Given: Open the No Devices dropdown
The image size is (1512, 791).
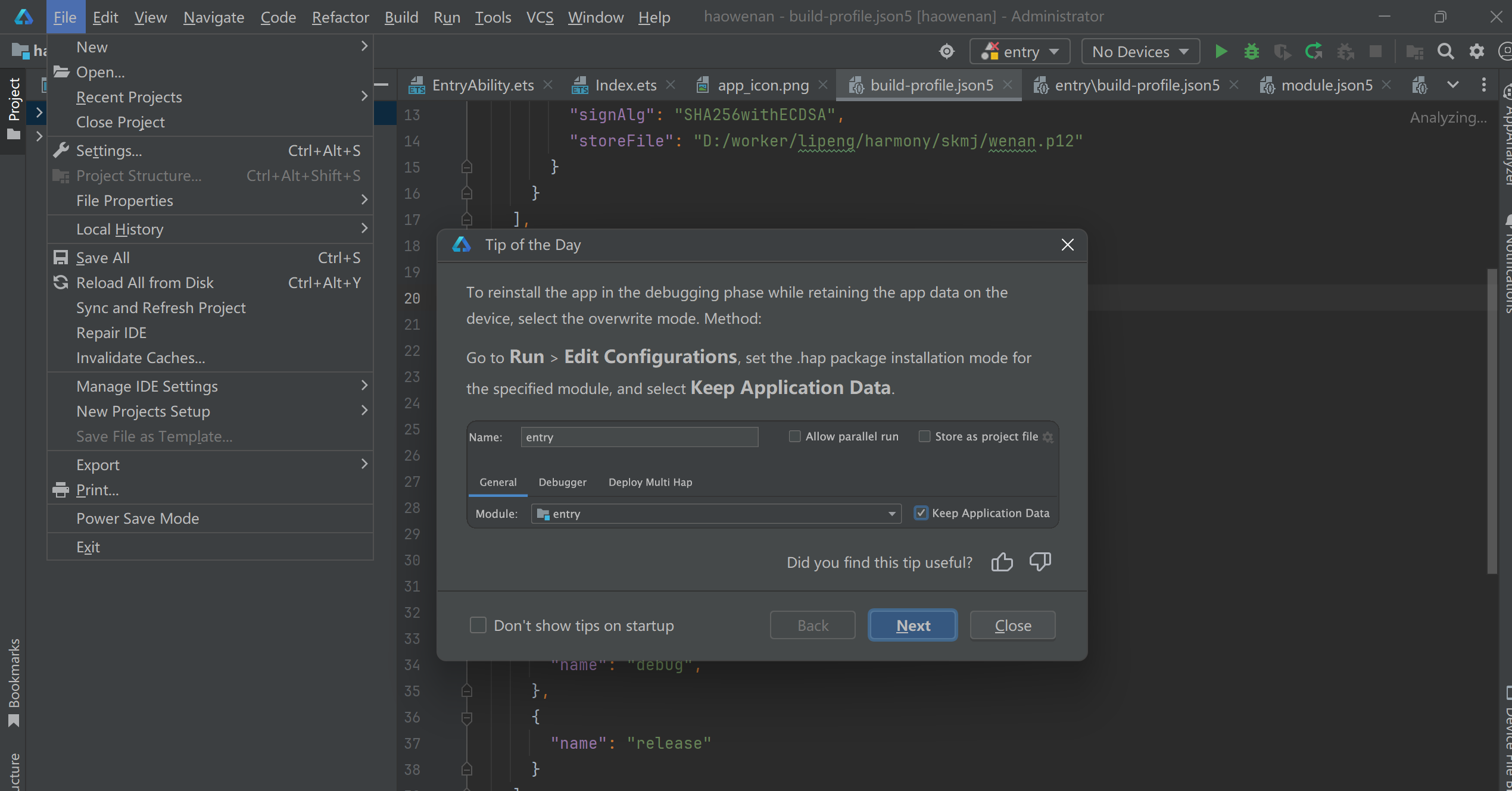Looking at the screenshot, I should pyautogui.click(x=1140, y=52).
